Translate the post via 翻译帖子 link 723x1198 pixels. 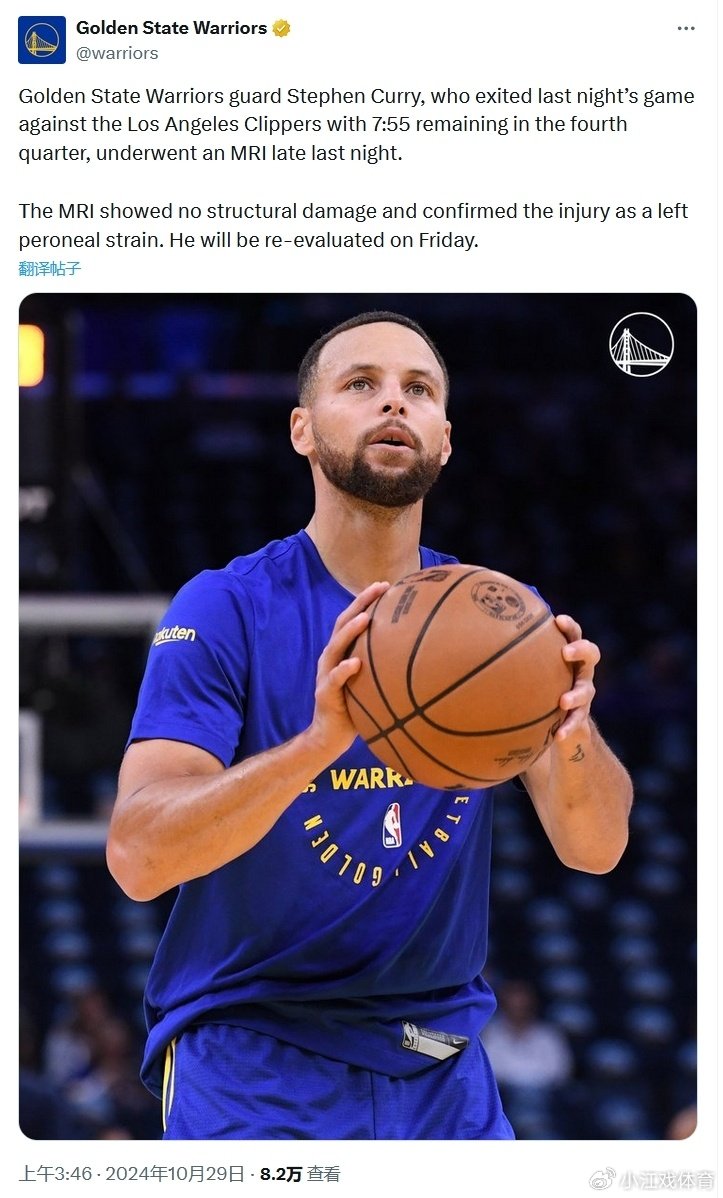coord(50,268)
